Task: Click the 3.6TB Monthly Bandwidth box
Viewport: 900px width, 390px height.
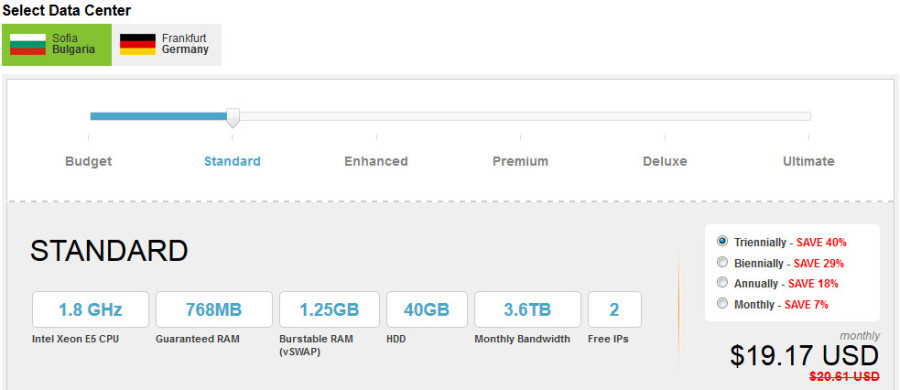Action: pos(527,310)
